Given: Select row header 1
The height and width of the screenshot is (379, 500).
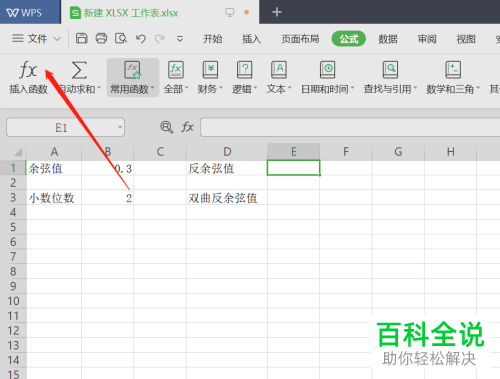Looking at the screenshot, I should tap(13, 168).
